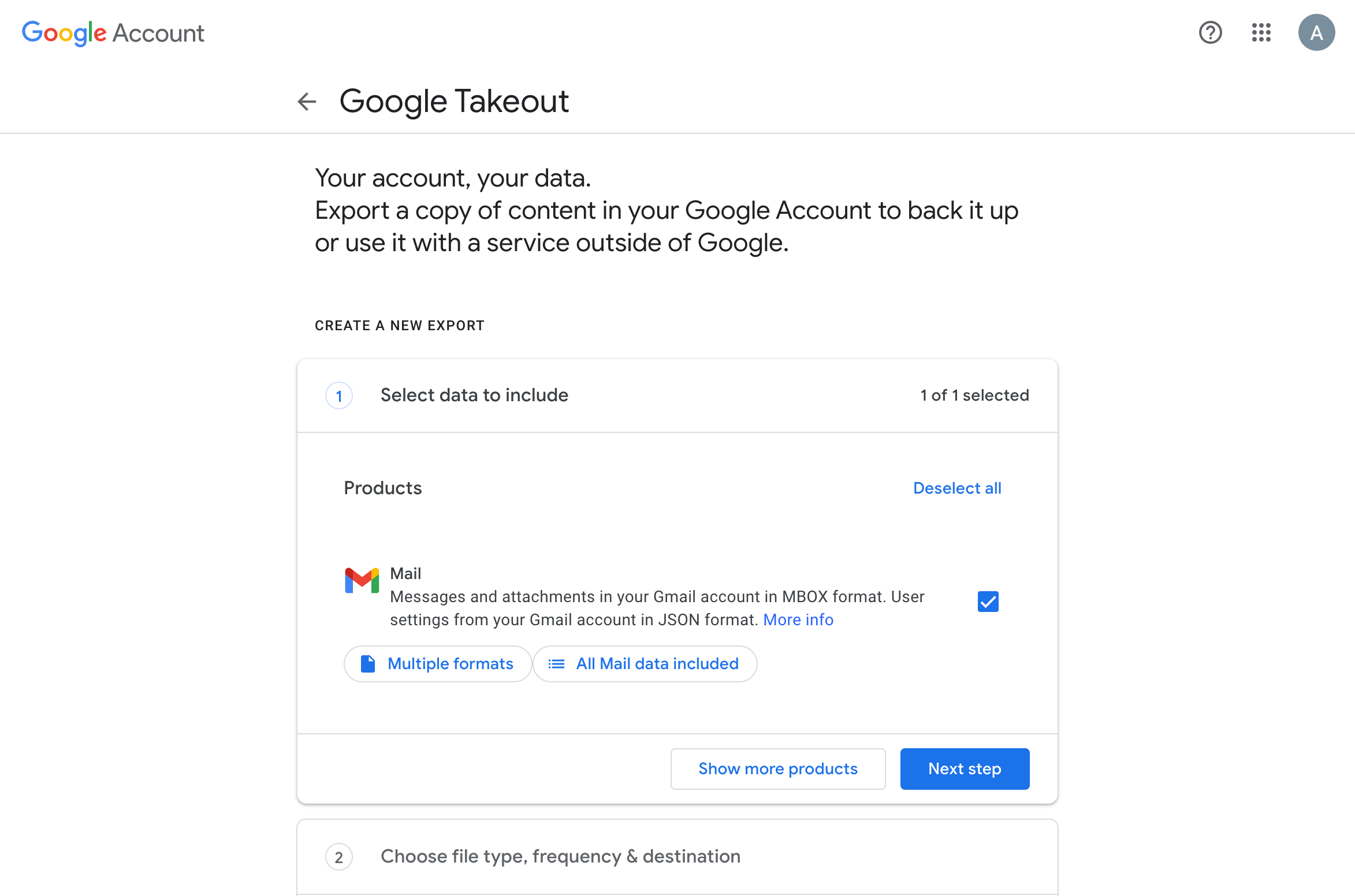Open More info about Gmail export
The width and height of the screenshot is (1355, 896).
point(798,619)
